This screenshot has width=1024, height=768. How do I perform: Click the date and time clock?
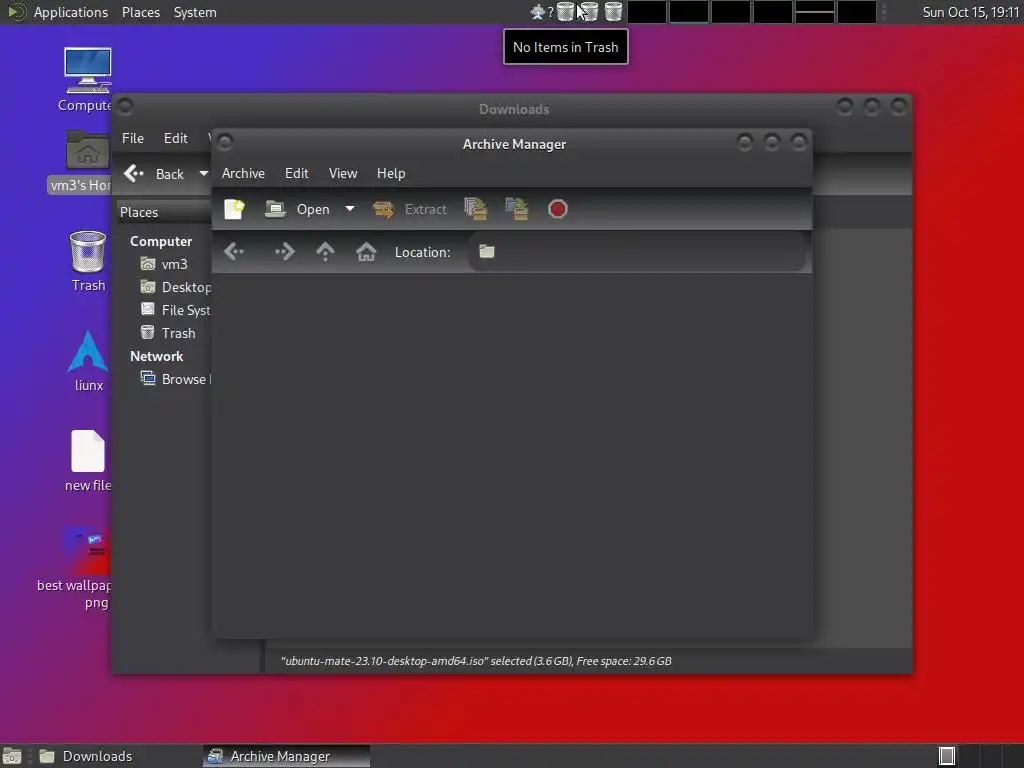pyautogui.click(x=970, y=12)
